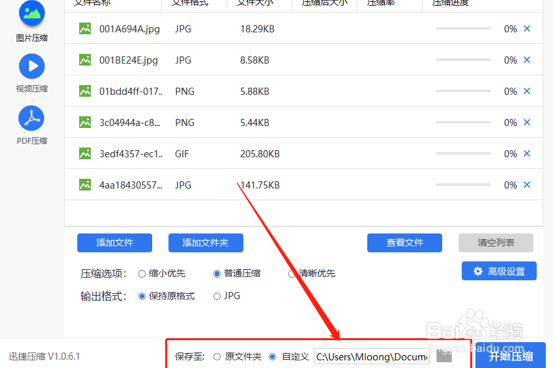The width and height of the screenshot is (556, 368).
Task: Click the 18.29KB file size value
Action: (257, 29)
